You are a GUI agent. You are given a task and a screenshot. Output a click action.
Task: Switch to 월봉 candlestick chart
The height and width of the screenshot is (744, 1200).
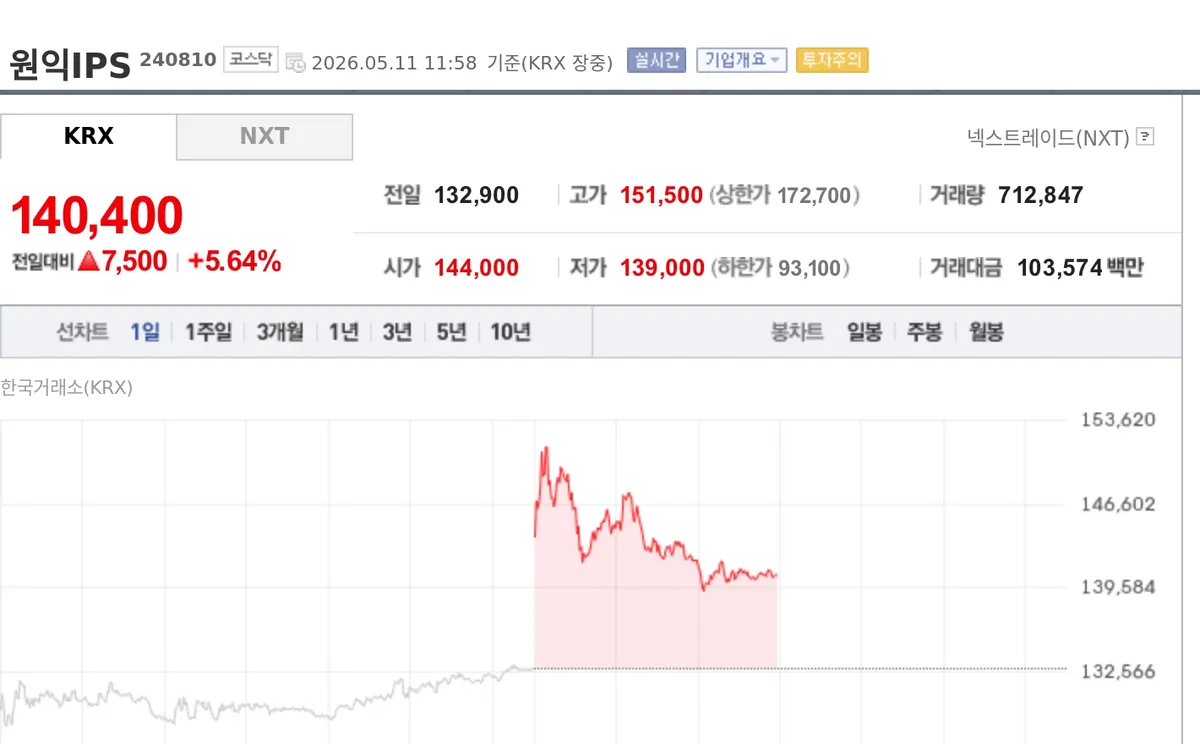click(986, 333)
